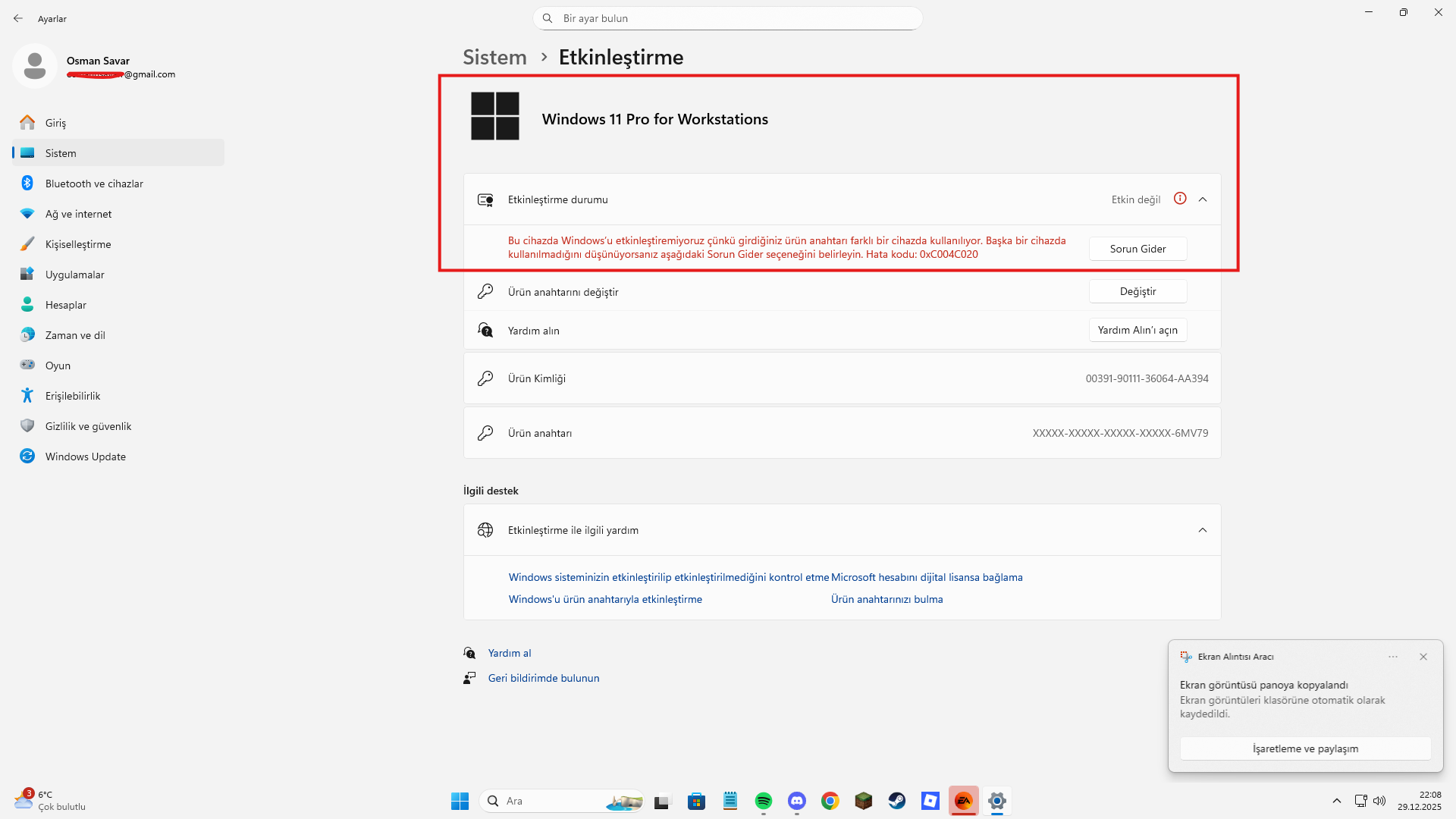Launch Microsoft Store from the taskbar
1456x819 pixels.
[x=697, y=801]
